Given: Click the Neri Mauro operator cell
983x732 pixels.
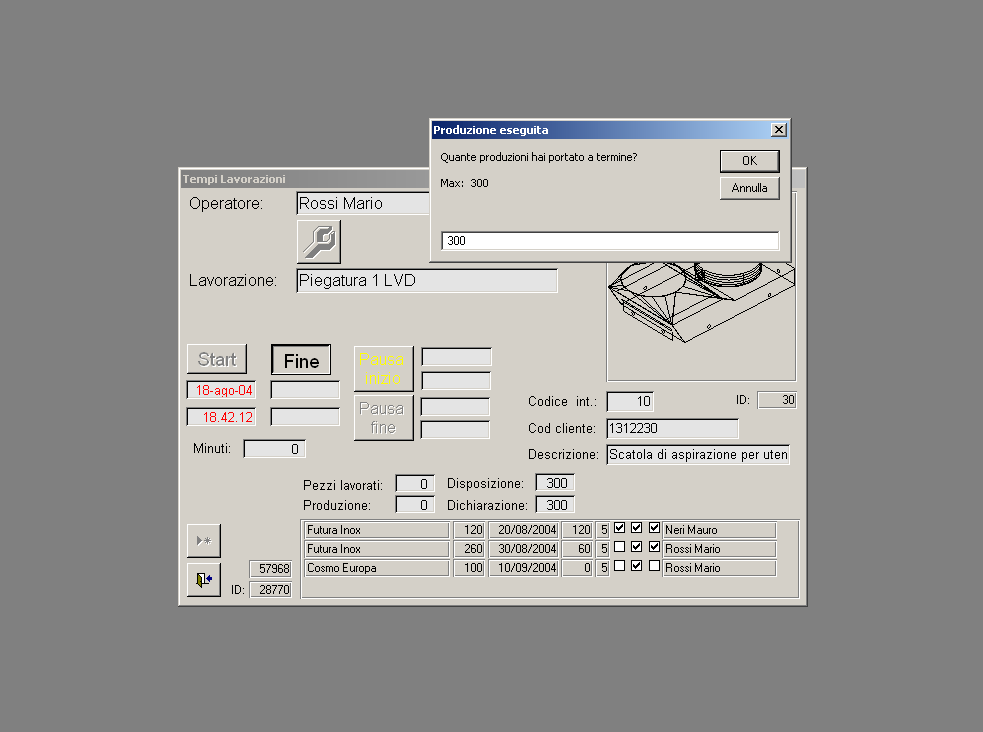Looking at the screenshot, I should (719, 530).
